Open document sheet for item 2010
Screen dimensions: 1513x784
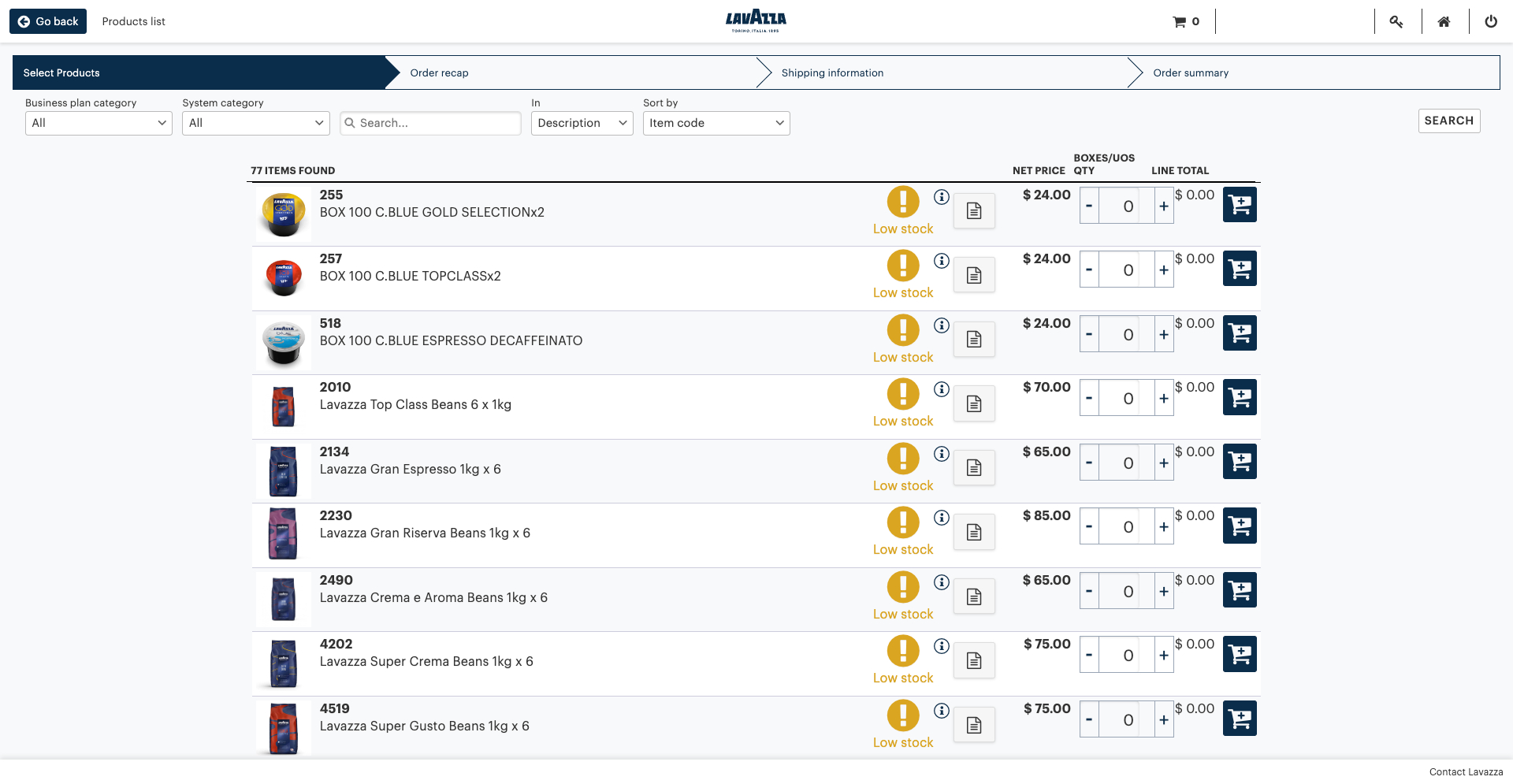coord(974,403)
